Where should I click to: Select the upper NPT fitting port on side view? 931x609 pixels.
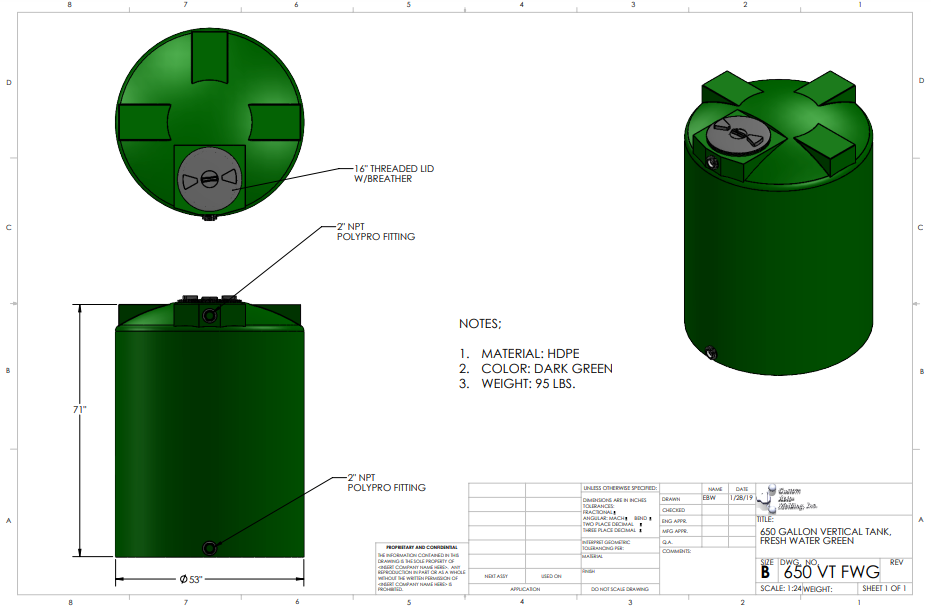click(x=210, y=315)
